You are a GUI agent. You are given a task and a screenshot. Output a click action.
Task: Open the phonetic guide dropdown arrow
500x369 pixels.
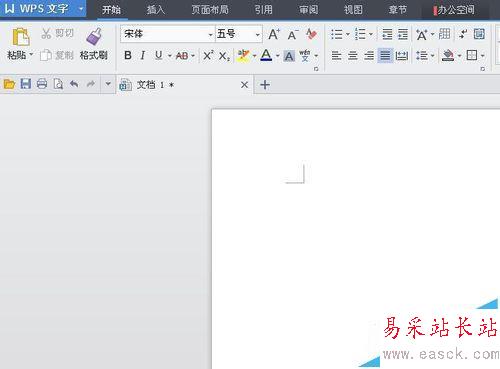click(316, 56)
